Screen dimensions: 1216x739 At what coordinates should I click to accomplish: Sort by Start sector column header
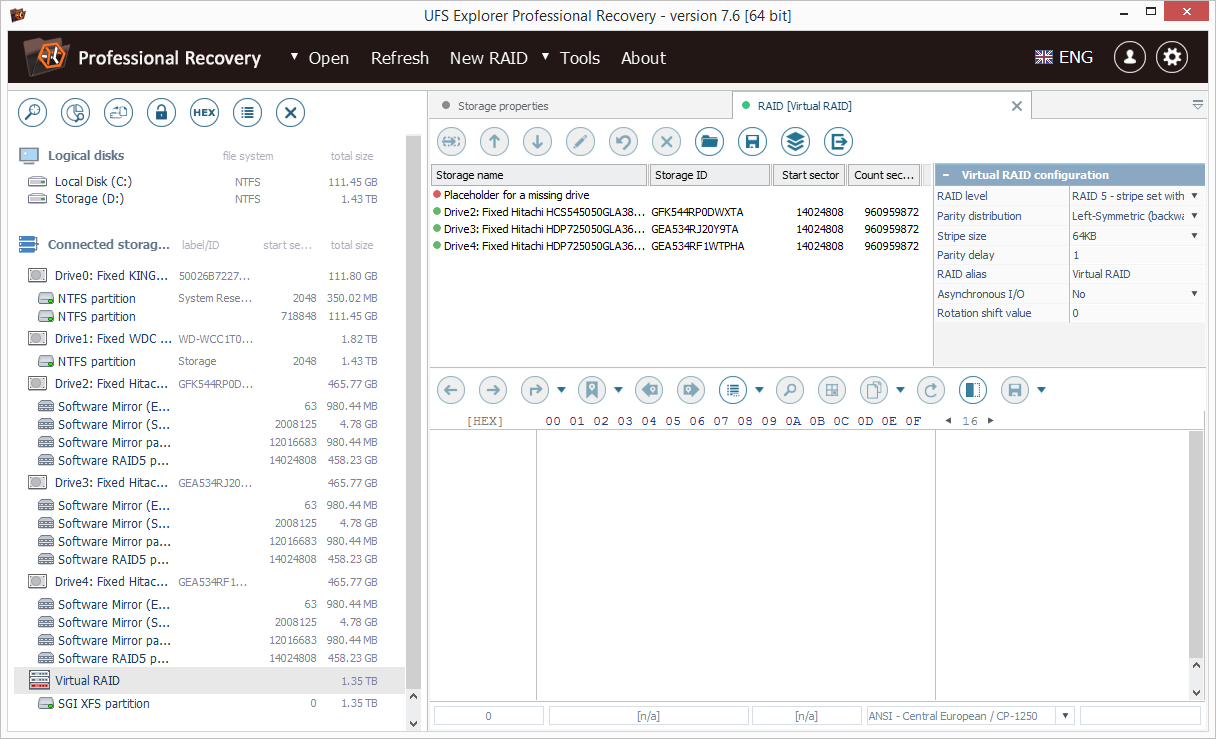pyautogui.click(x=810, y=175)
